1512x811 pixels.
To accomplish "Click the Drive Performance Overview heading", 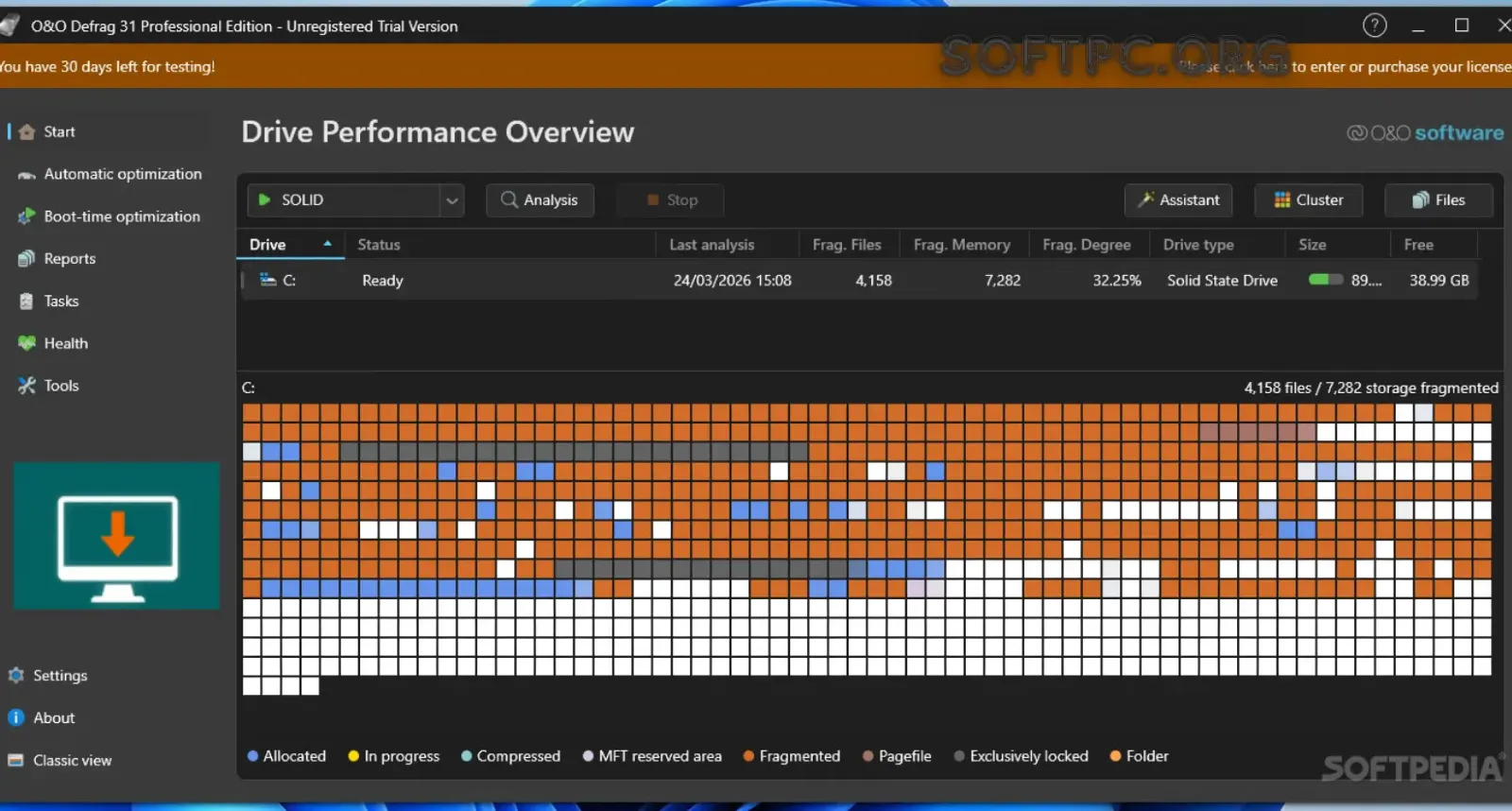I will pos(438,132).
